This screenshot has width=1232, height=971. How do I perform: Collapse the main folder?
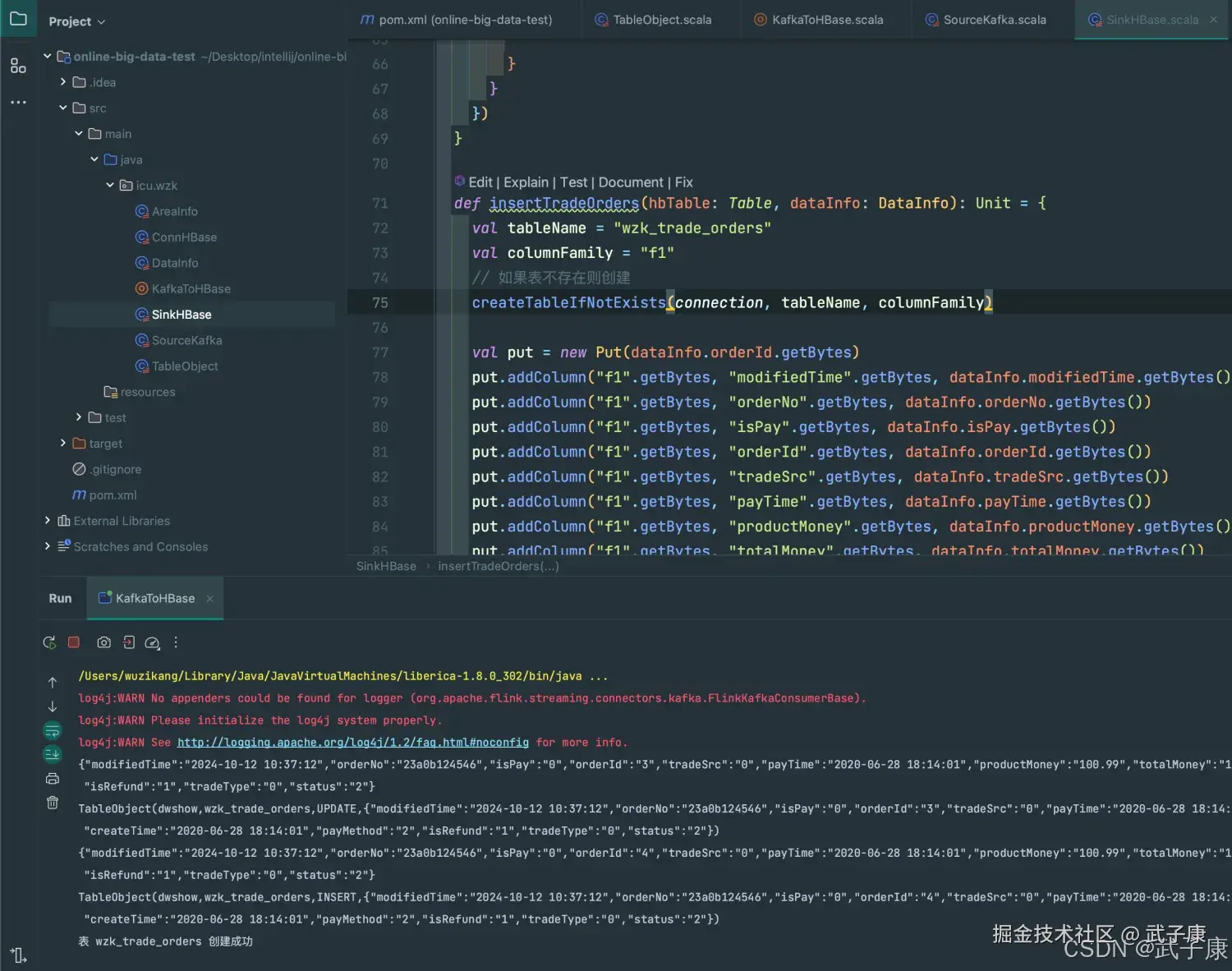79,133
